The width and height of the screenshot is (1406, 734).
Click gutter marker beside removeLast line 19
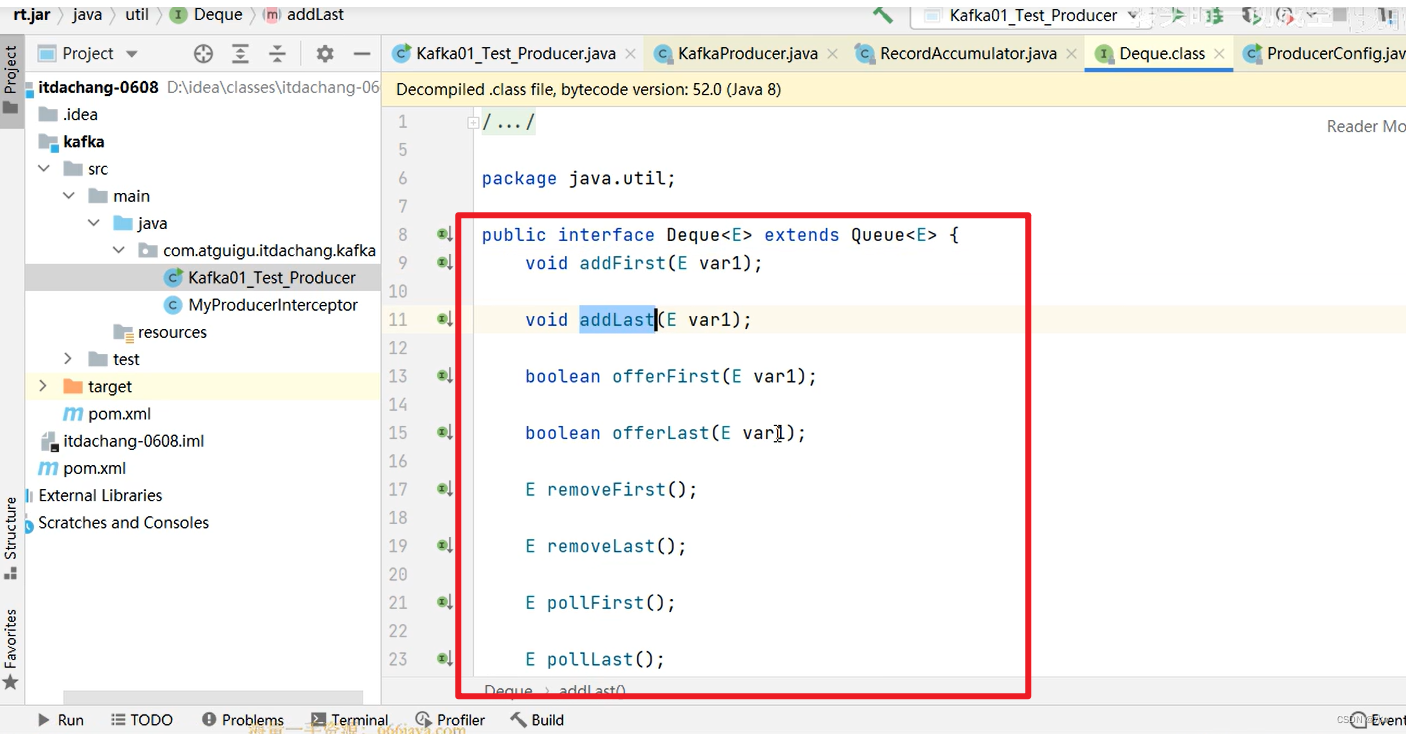445,546
